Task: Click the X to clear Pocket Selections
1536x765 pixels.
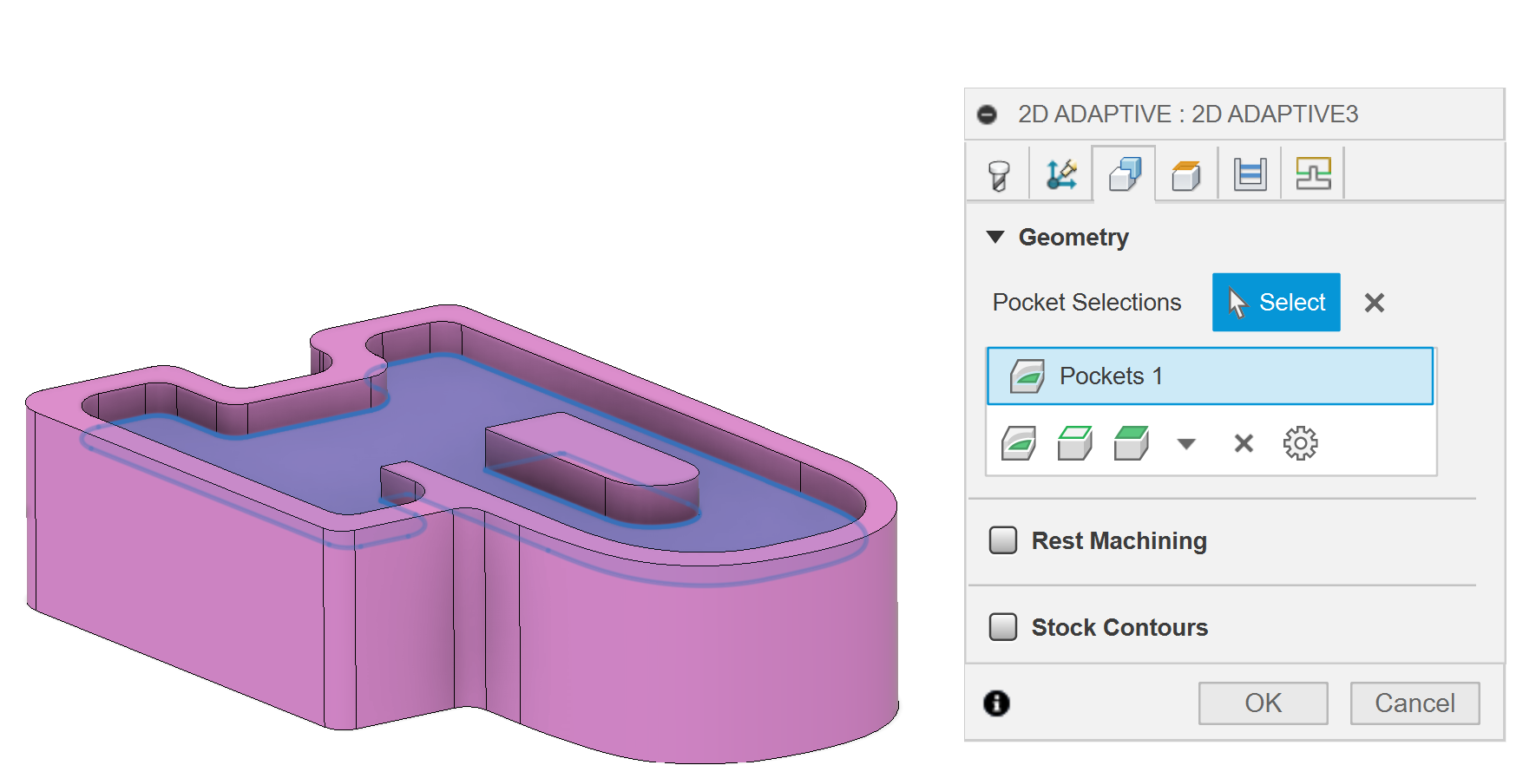Action: 1373,302
